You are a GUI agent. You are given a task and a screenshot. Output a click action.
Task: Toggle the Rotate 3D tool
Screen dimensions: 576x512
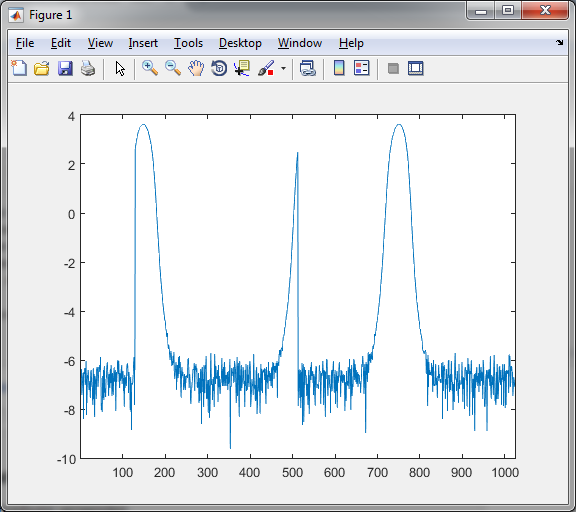[219, 68]
